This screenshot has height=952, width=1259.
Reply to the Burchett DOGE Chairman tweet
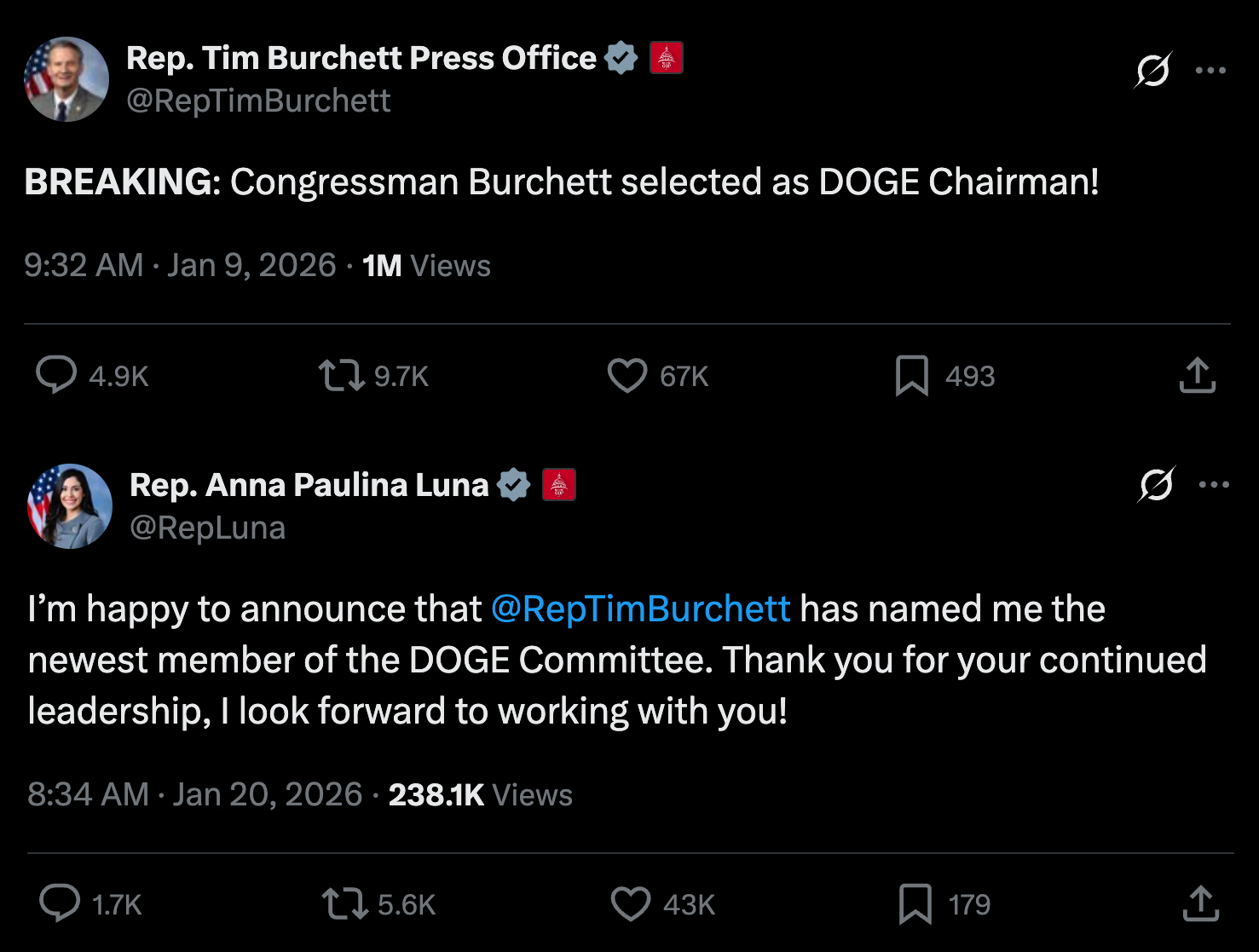click(x=56, y=376)
